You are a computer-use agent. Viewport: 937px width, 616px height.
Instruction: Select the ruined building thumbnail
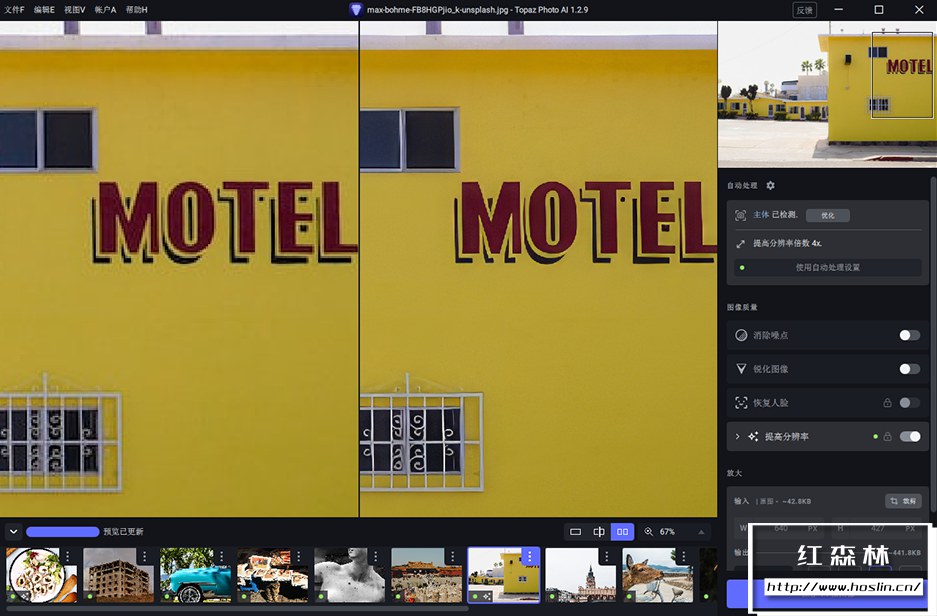click(118, 575)
